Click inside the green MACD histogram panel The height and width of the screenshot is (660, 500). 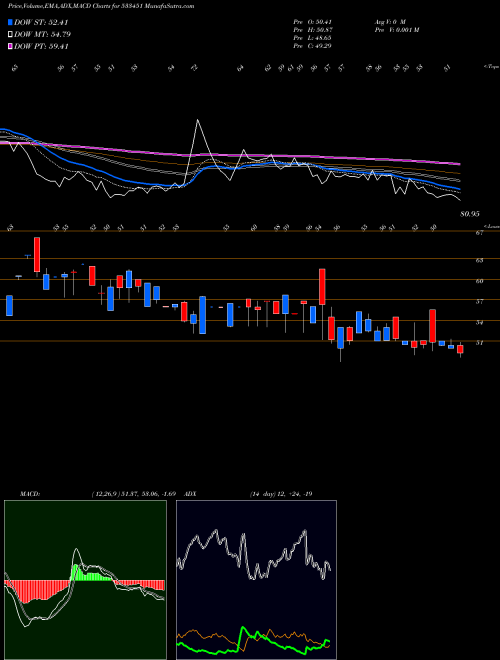click(x=85, y=580)
